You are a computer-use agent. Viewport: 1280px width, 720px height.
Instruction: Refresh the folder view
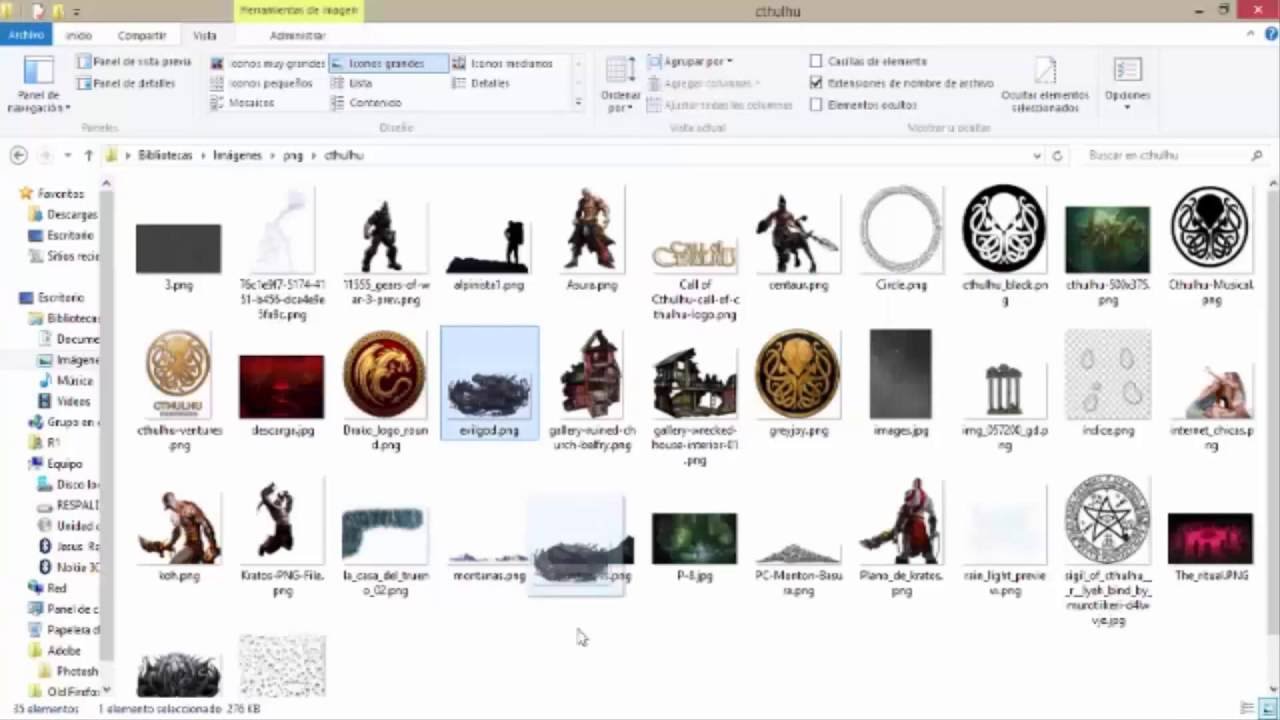[1057, 156]
